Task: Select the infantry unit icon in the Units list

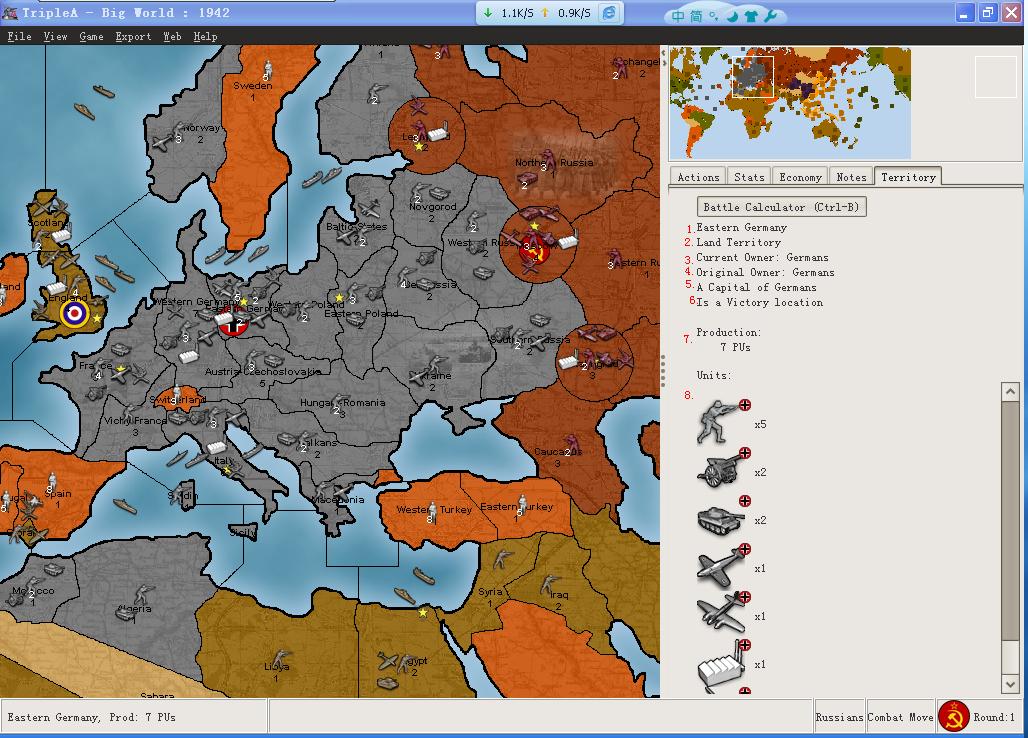Action: pyautogui.click(x=720, y=423)
